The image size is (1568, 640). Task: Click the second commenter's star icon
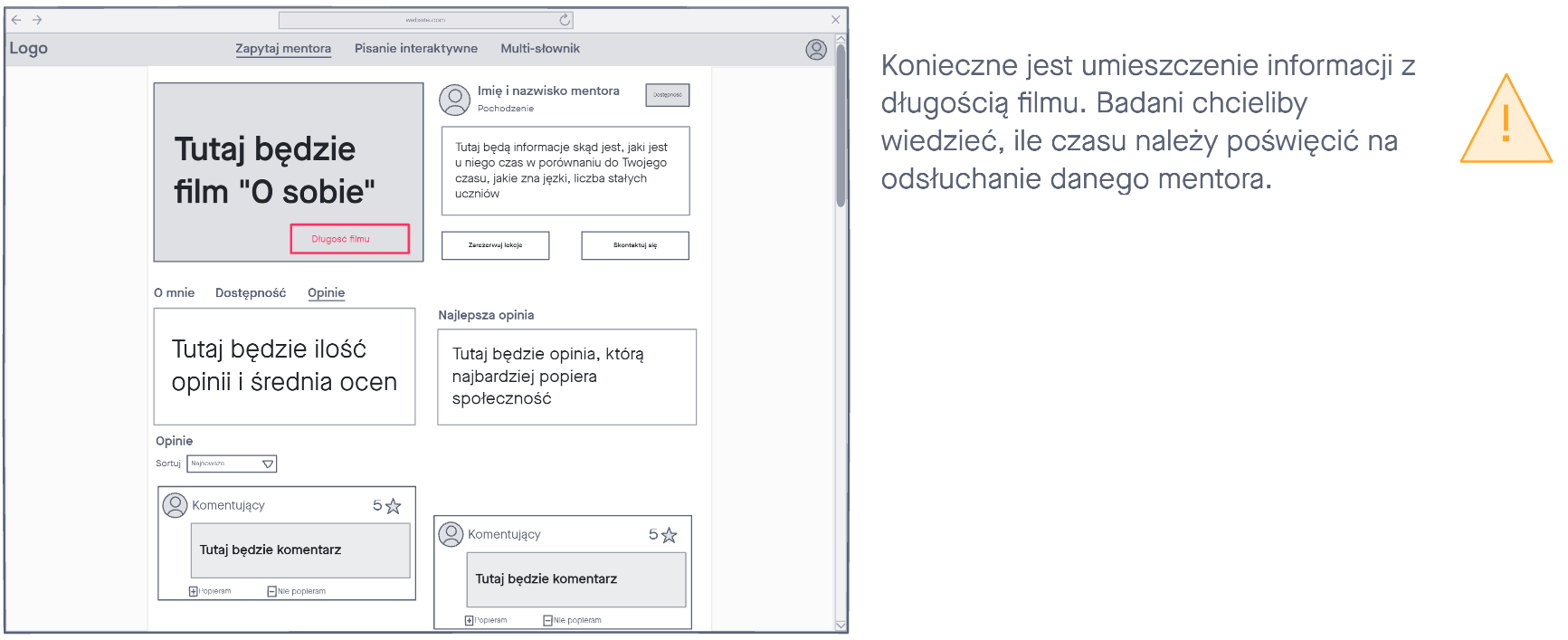(x=669, y=535)
